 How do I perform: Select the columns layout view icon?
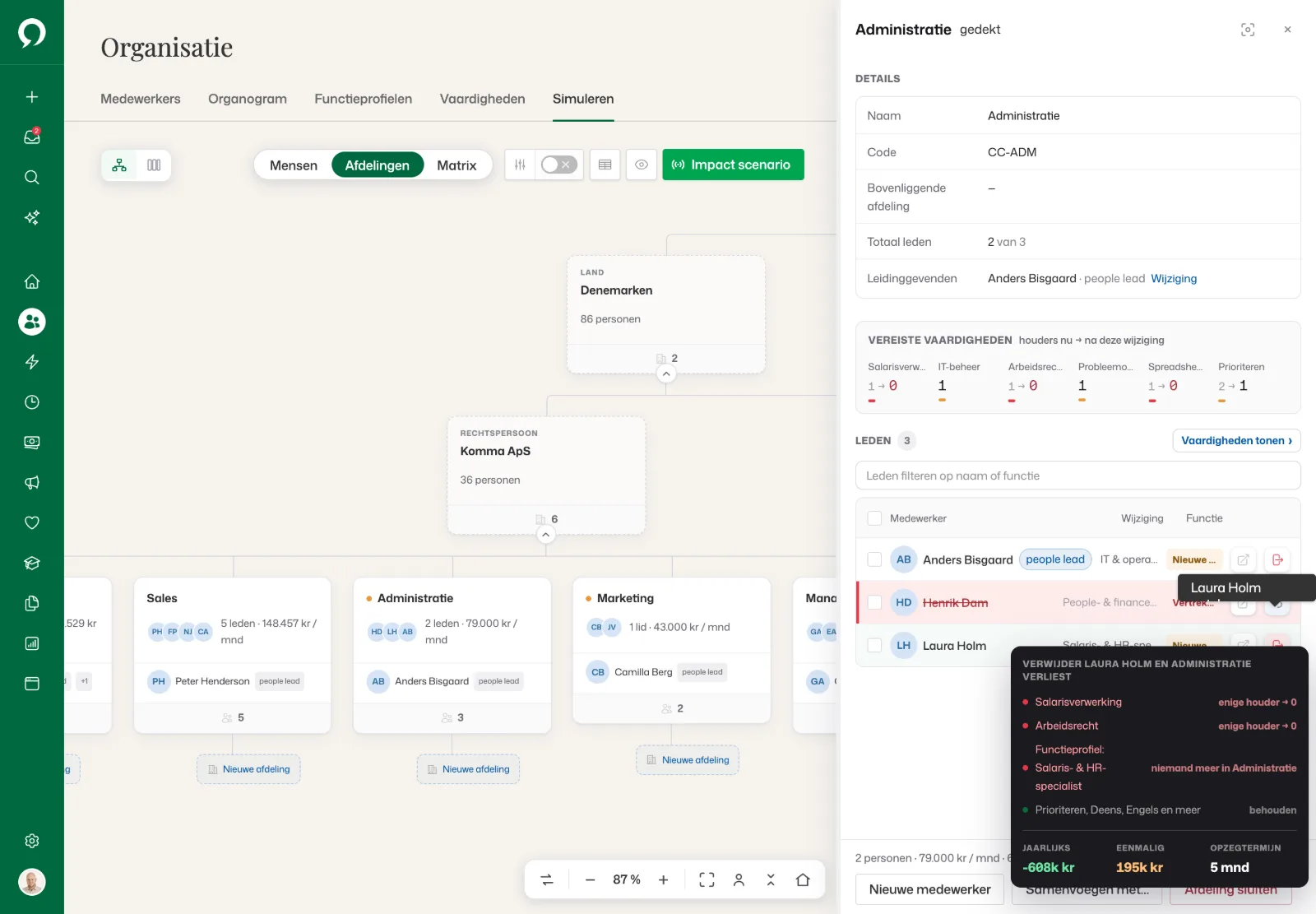click(154, 165)
